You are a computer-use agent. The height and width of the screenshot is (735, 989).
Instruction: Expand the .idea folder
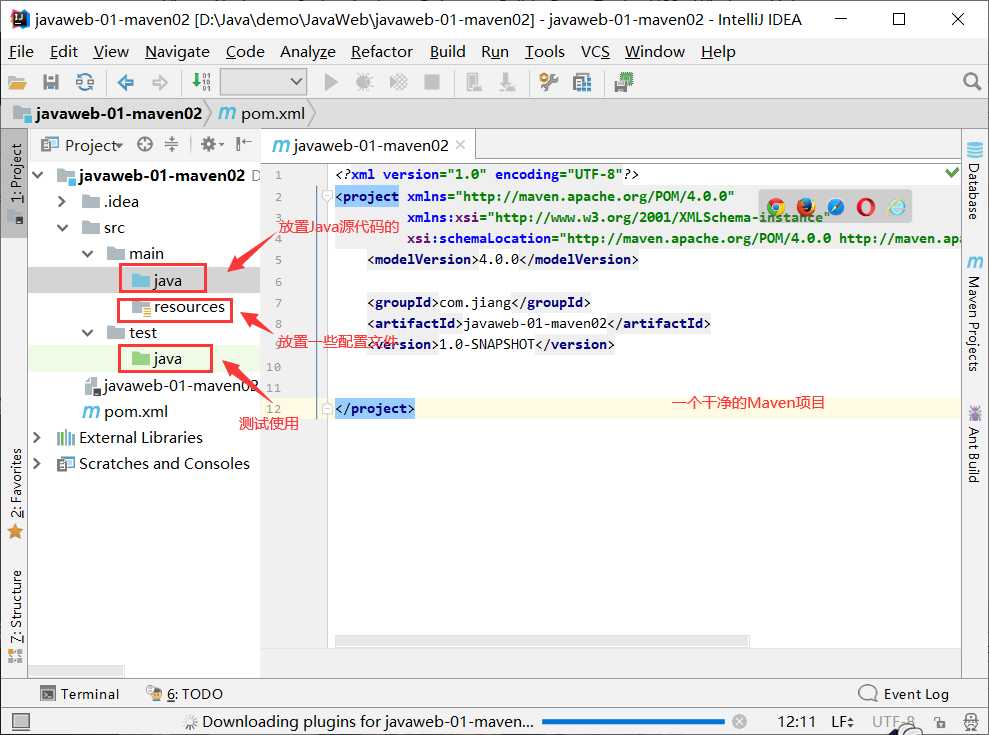coord(62,201)
